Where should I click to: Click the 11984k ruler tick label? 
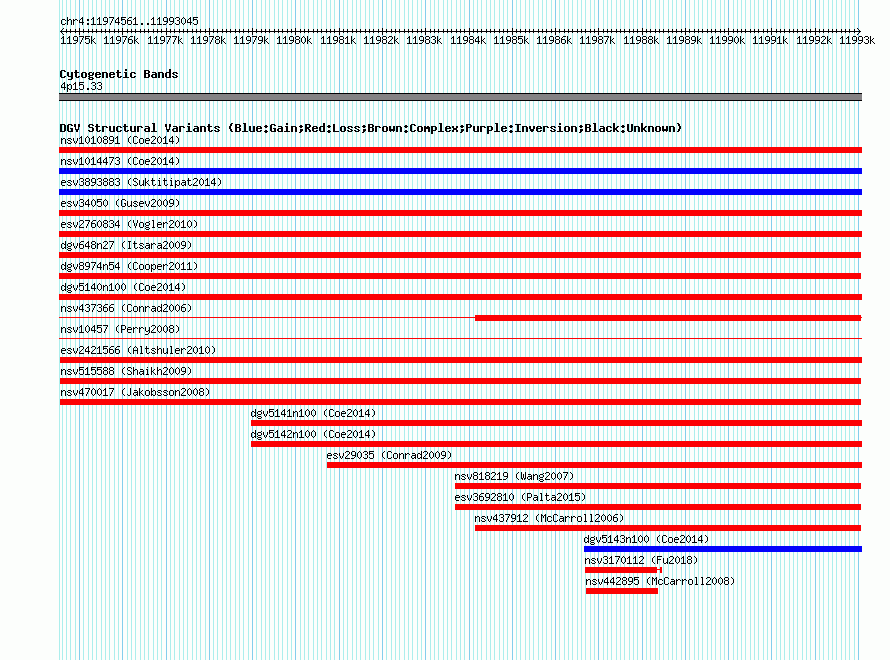468,40
